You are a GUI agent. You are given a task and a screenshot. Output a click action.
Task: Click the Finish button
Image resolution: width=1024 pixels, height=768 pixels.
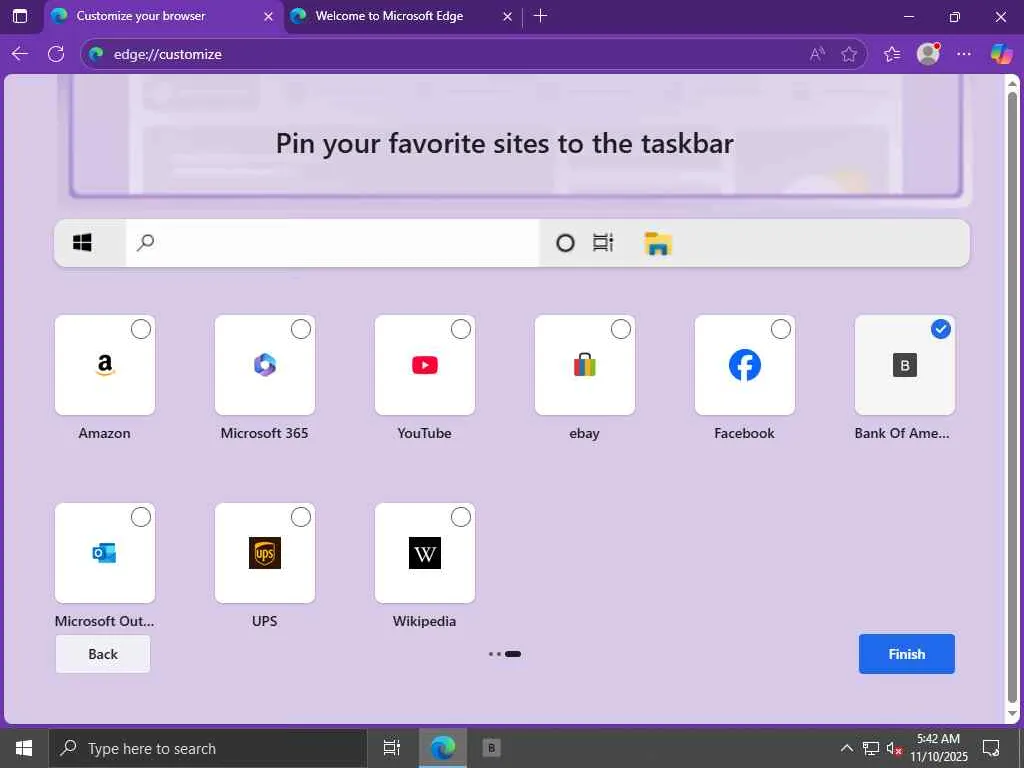pyautogui.click(x=906, y=654)
